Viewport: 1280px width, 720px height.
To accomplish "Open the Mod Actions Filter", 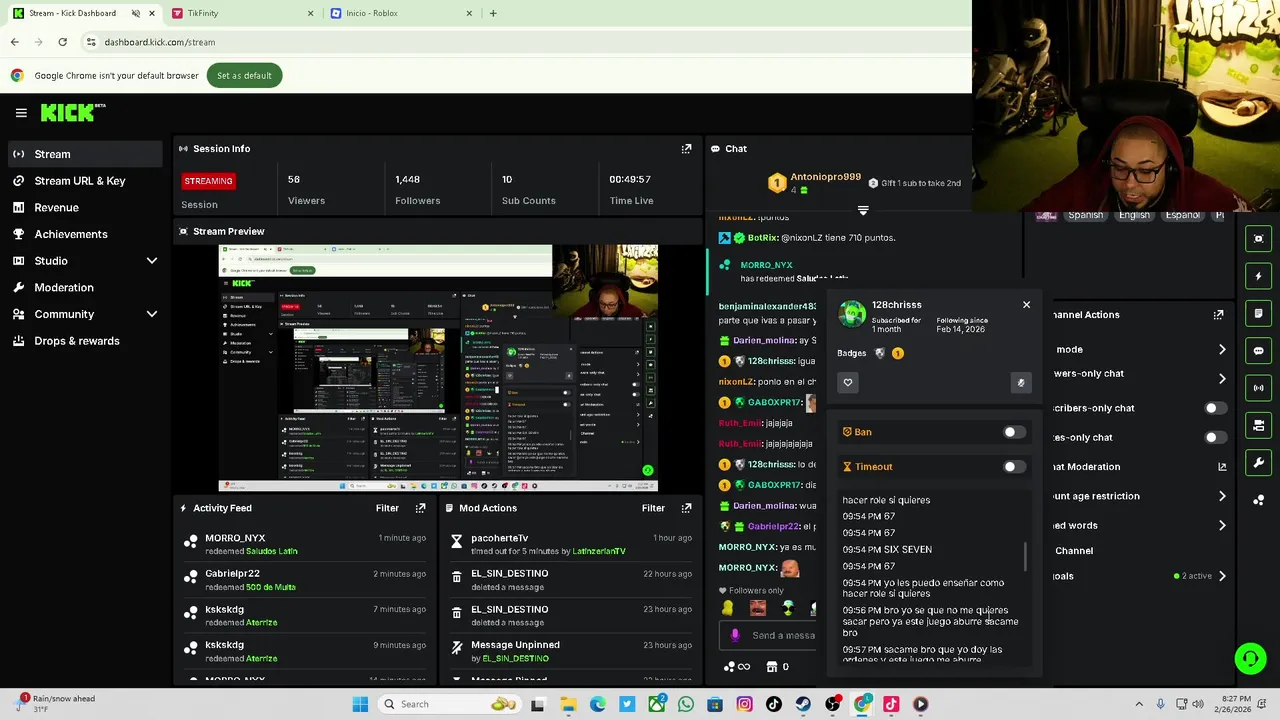I will click(653, 508).
